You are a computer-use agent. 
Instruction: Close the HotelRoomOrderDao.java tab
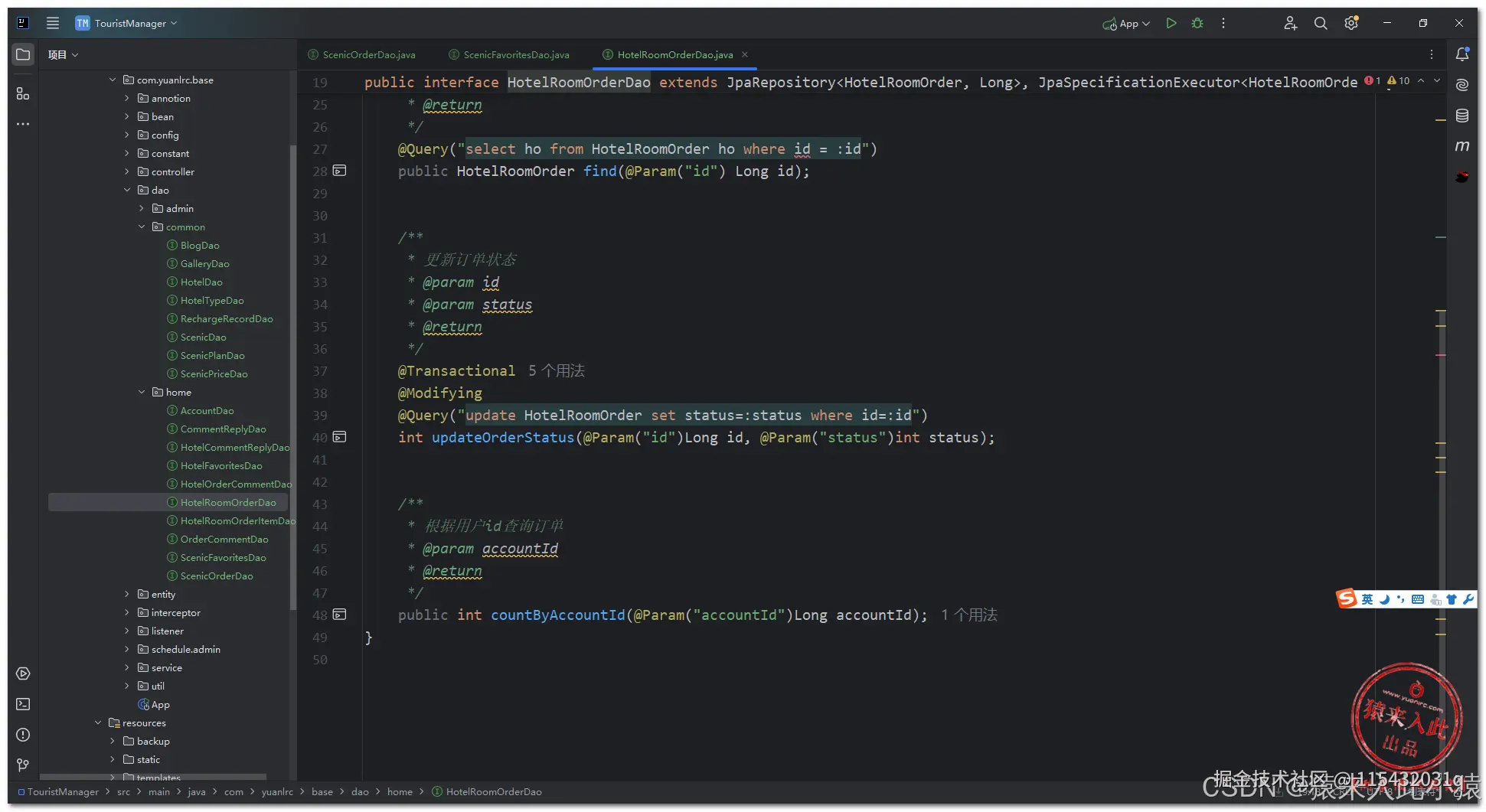coord(744,54)
